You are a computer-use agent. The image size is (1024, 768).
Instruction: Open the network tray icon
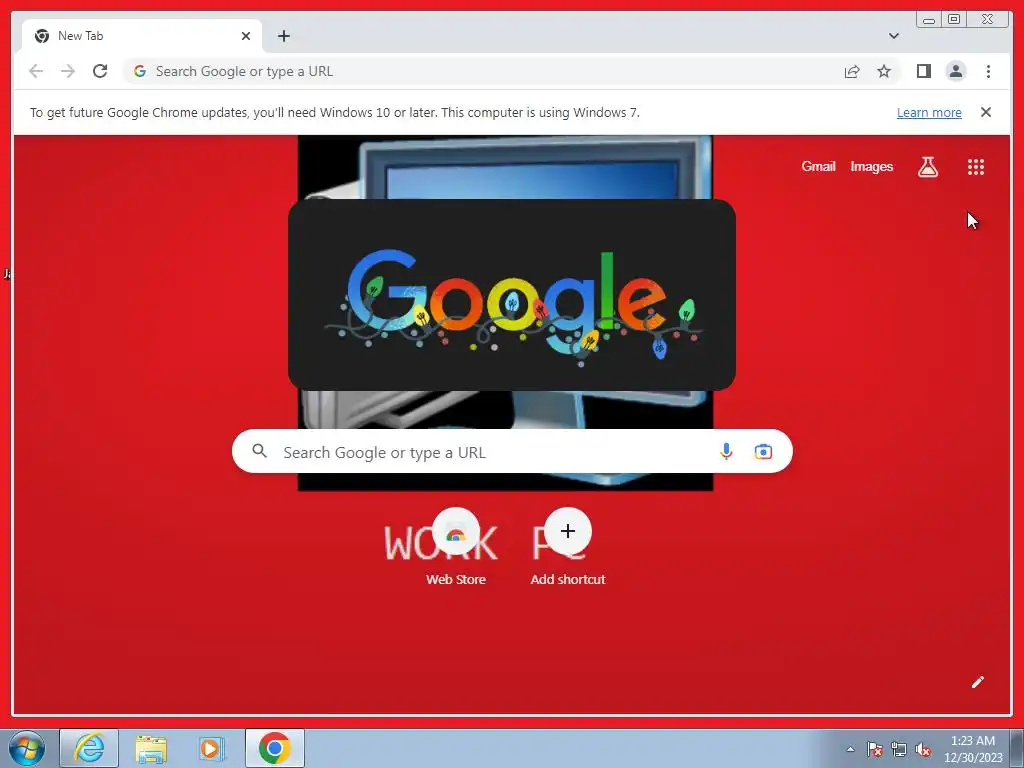click(x=899, y=749)
